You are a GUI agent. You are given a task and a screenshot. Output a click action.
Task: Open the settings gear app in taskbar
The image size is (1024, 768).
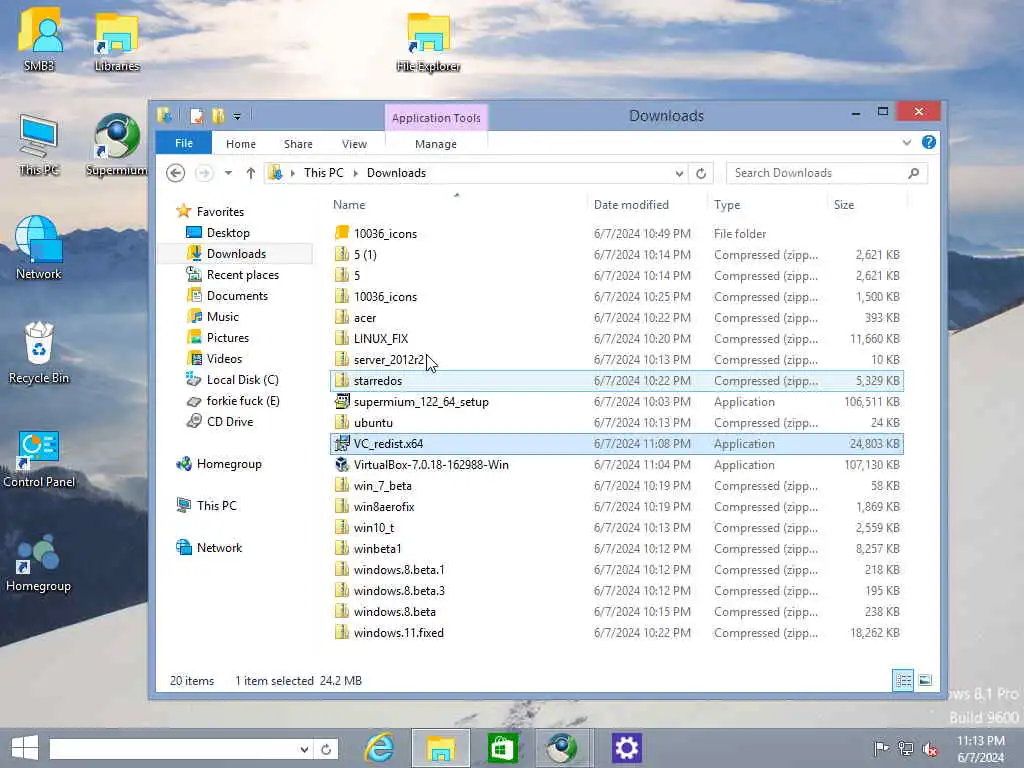[626, 748]
